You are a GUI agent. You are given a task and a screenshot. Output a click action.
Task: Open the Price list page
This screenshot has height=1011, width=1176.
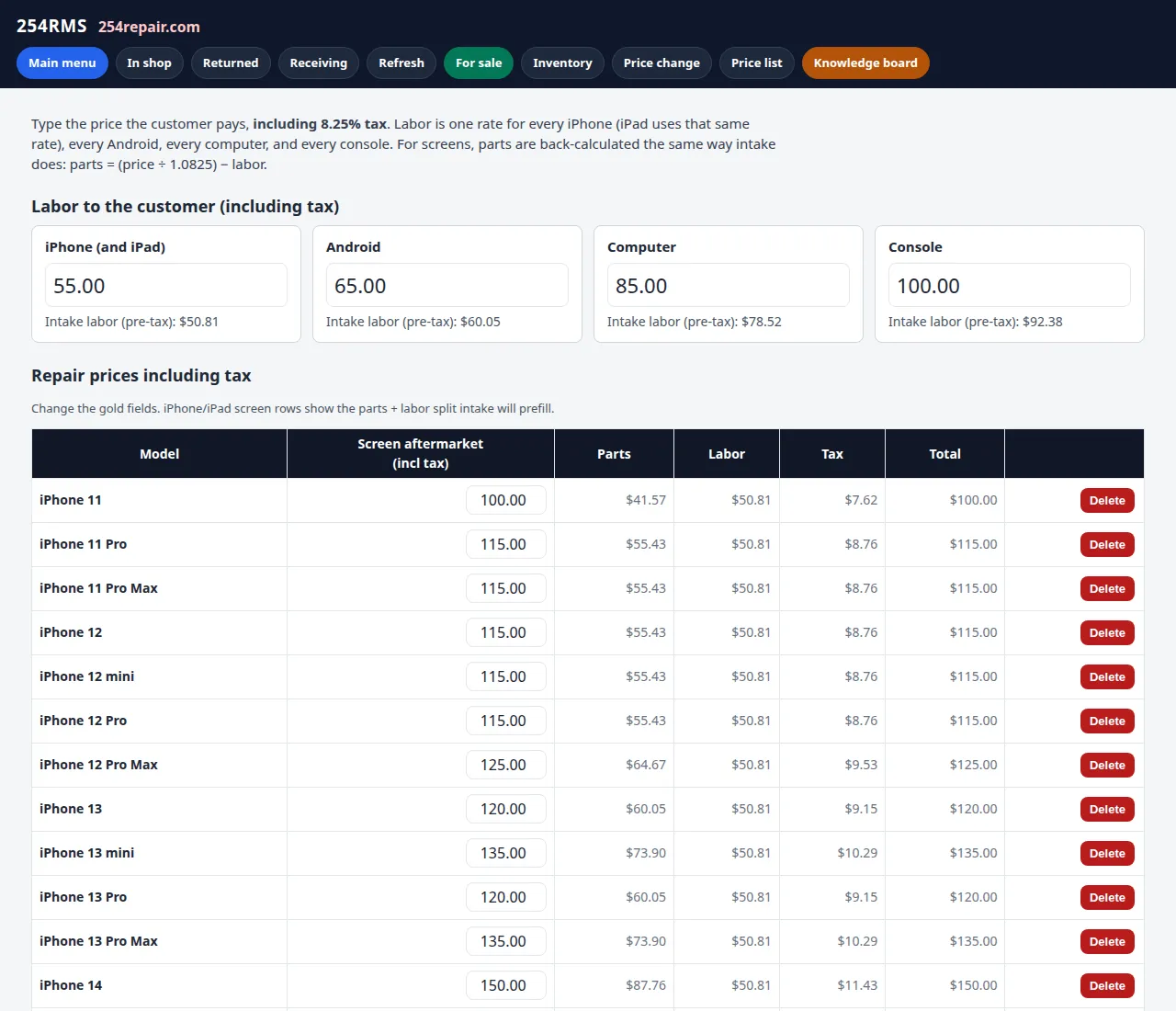[757, 62]
